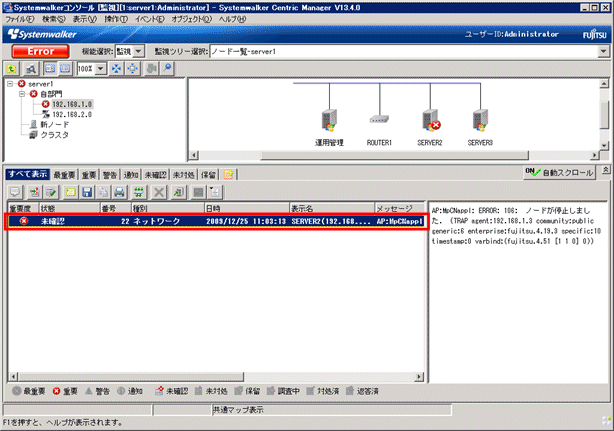Select the SERVER2 node with error mark
The image size is (614, 431).
point(431,120)
